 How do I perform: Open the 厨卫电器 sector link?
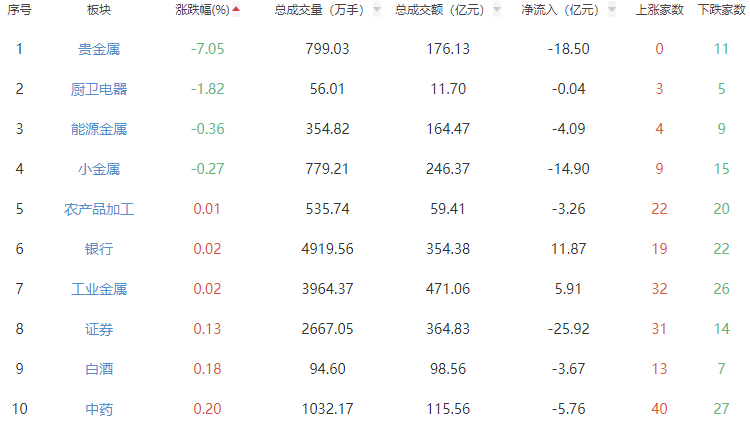[99, 89]
